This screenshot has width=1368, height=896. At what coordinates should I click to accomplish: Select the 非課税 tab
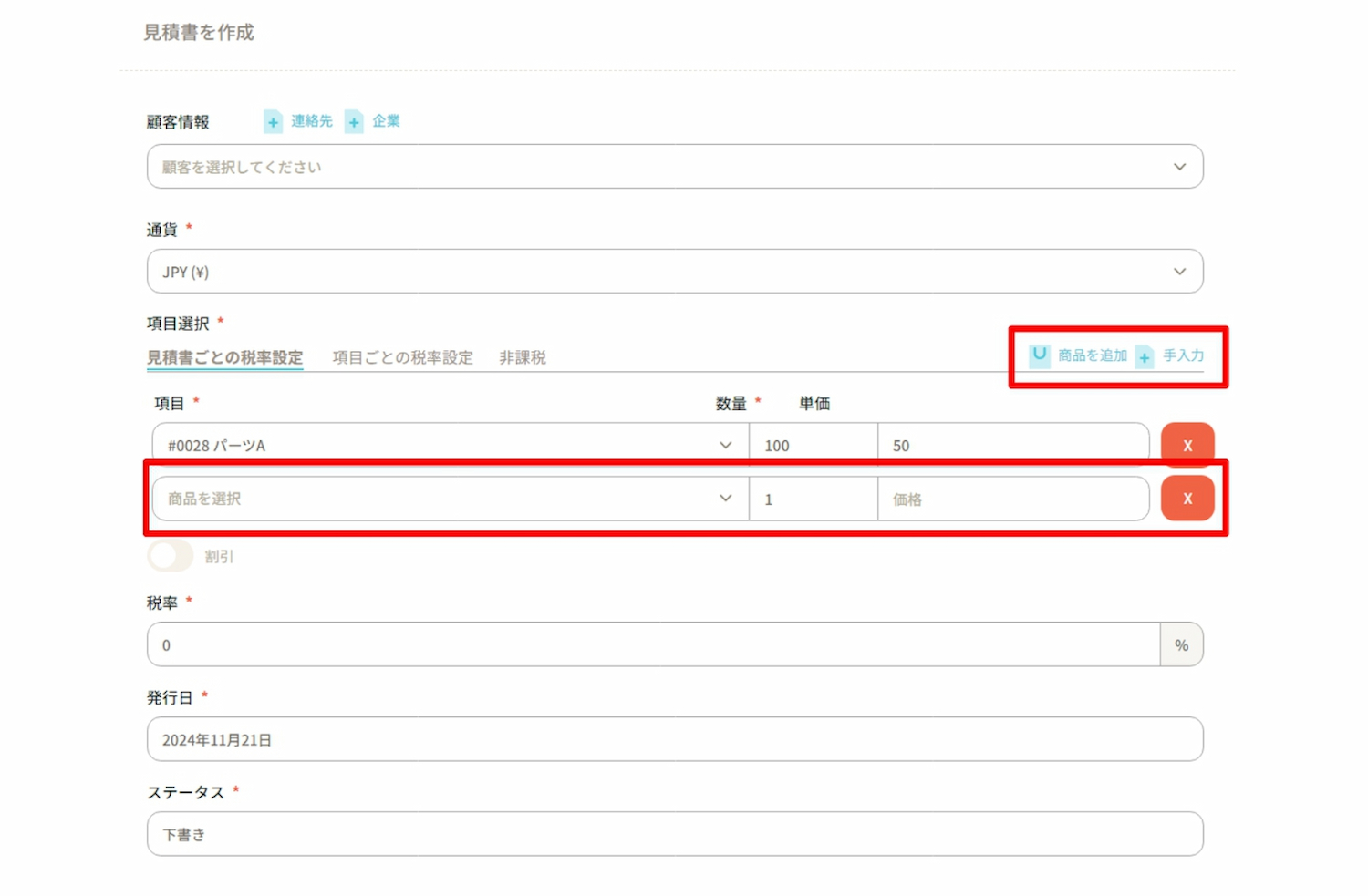[523, 357]
